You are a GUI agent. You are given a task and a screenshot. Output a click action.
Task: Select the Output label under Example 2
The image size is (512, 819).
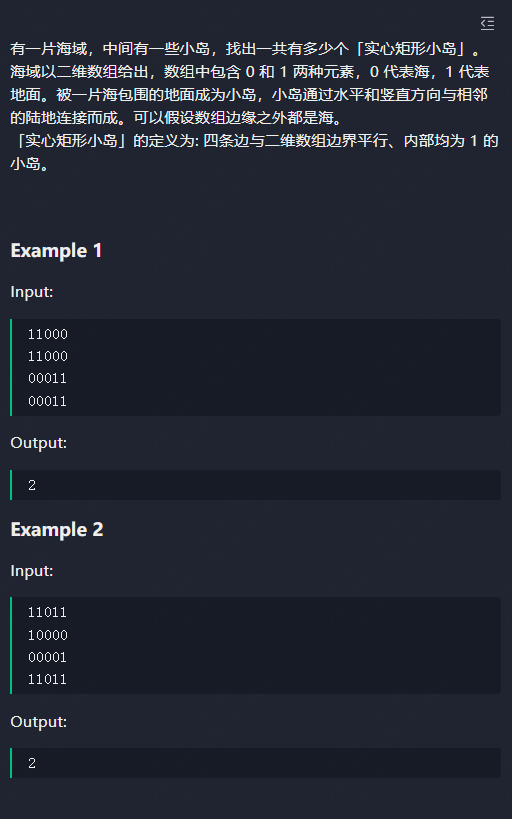click(x=38, y=721)
